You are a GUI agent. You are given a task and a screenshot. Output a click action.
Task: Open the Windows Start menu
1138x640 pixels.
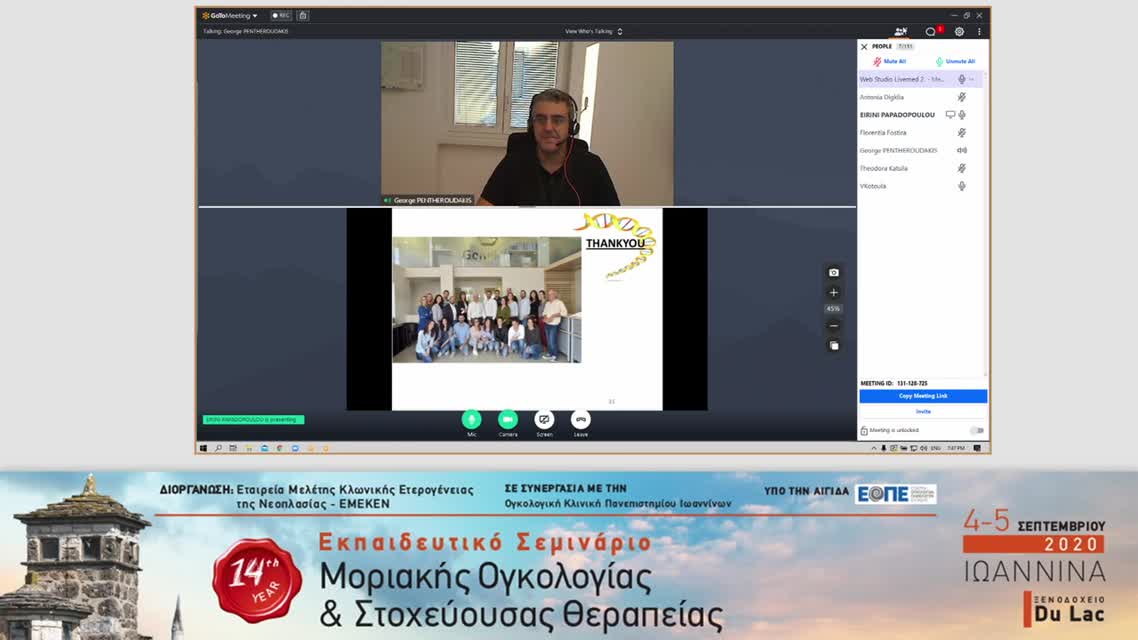pos(203,448)
